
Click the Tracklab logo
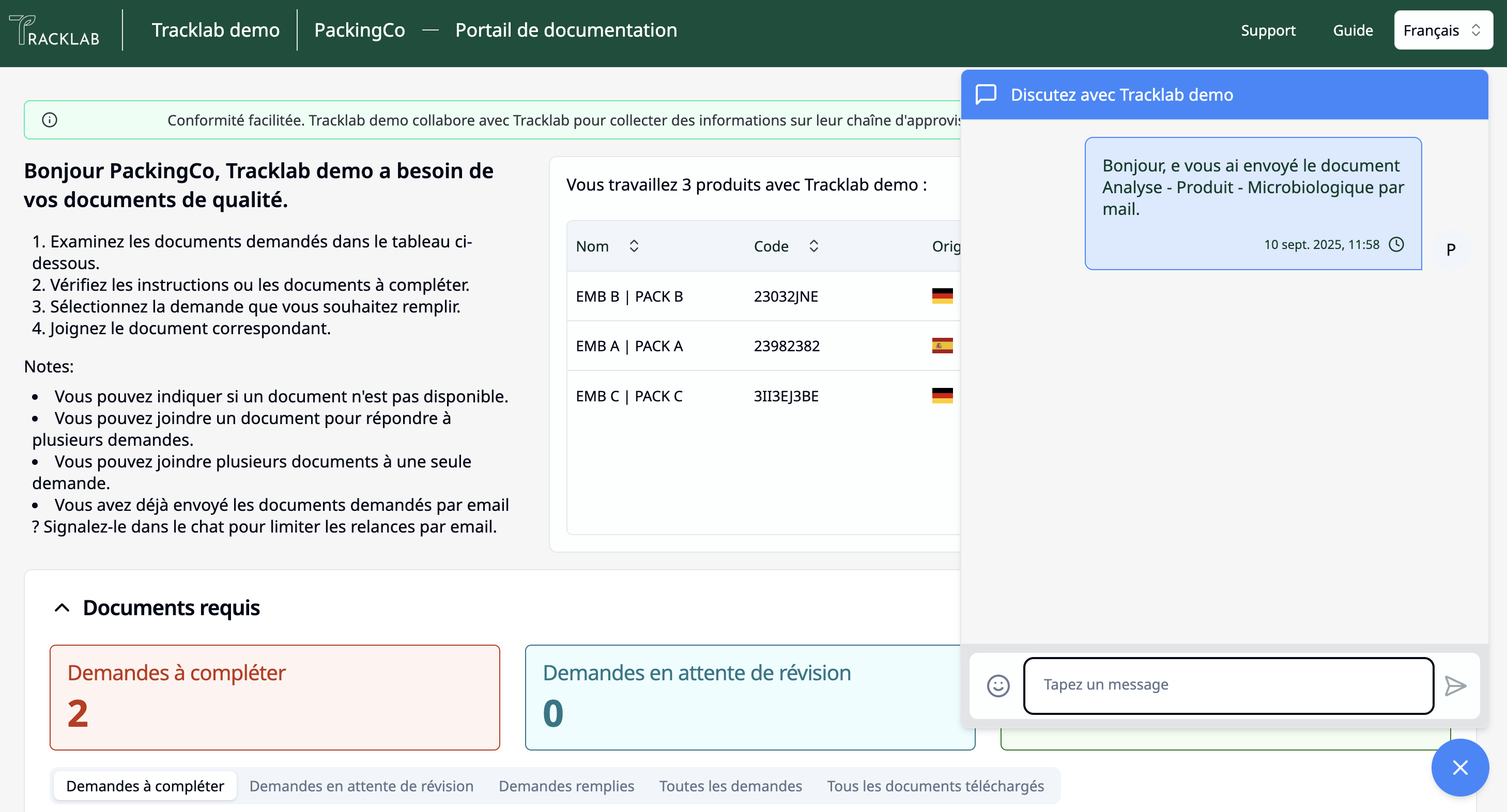click(54, 30)
